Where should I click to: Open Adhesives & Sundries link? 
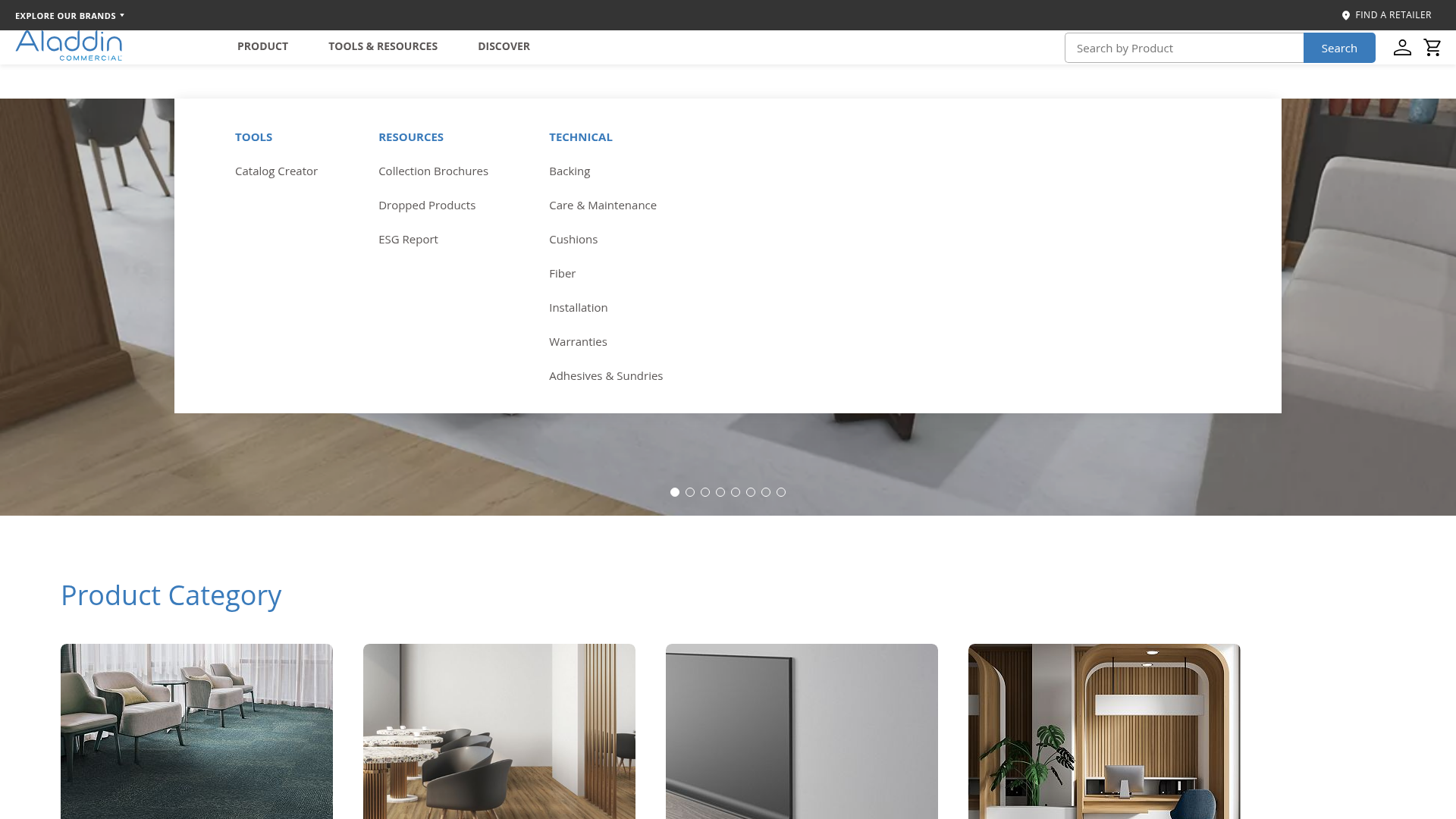pos(606,376)
